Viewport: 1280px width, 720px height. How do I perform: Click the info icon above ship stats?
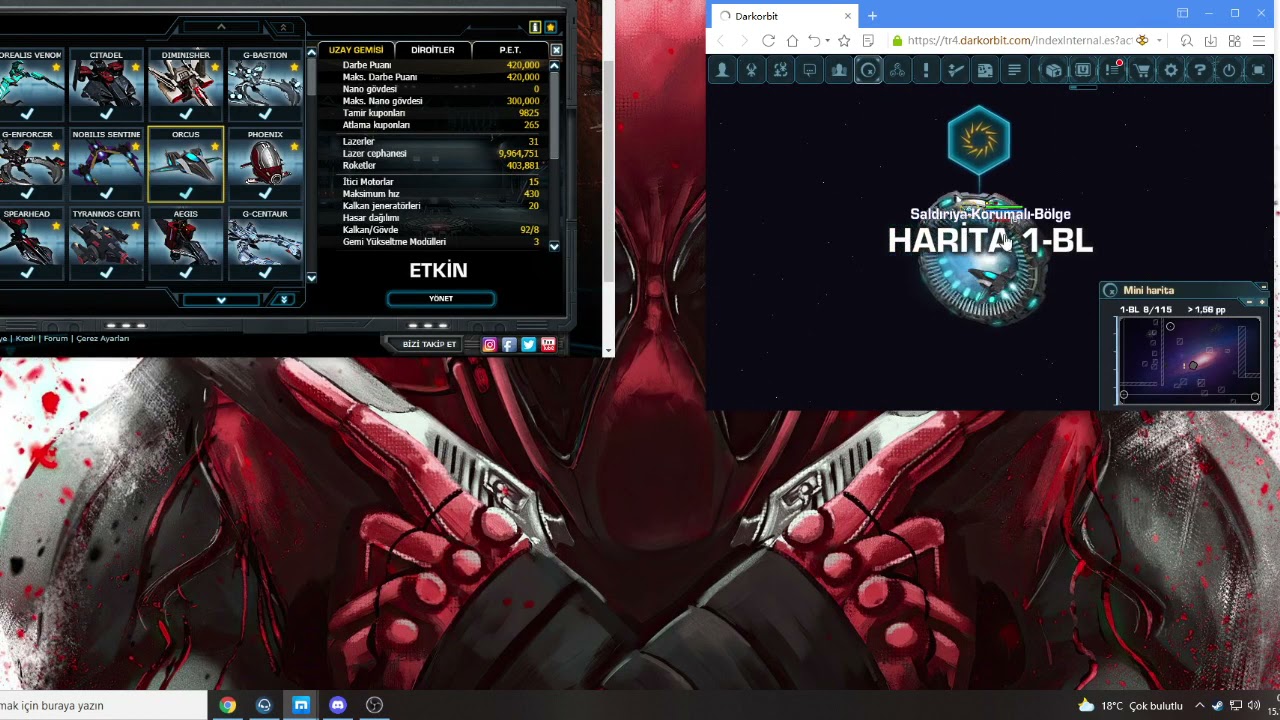coord(535,27)
